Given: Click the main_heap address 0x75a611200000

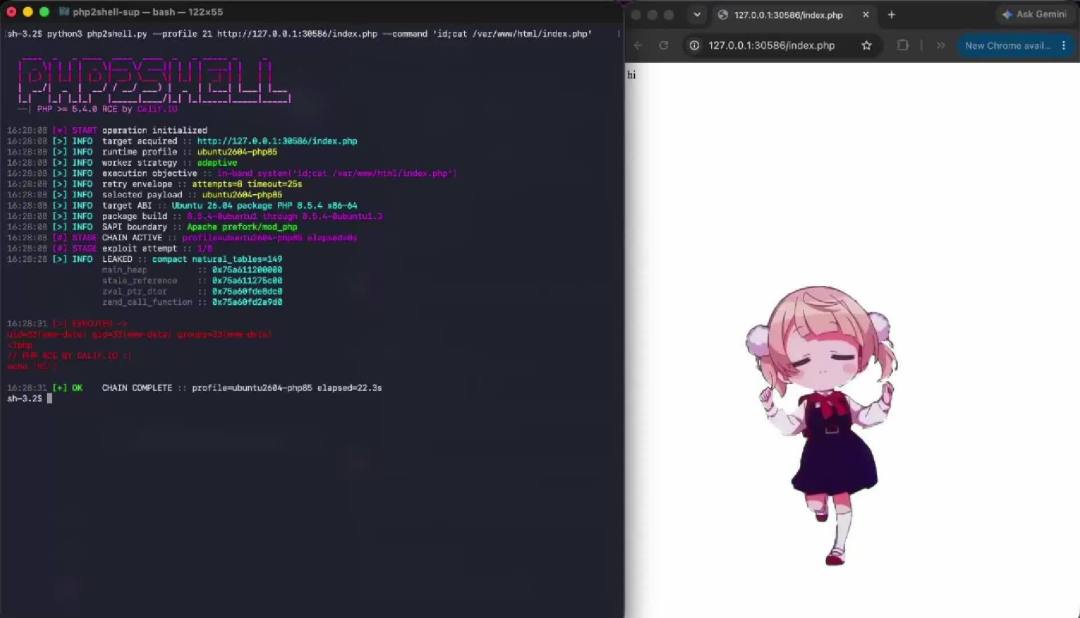Looking at the screenshot, I should point(247,270).
